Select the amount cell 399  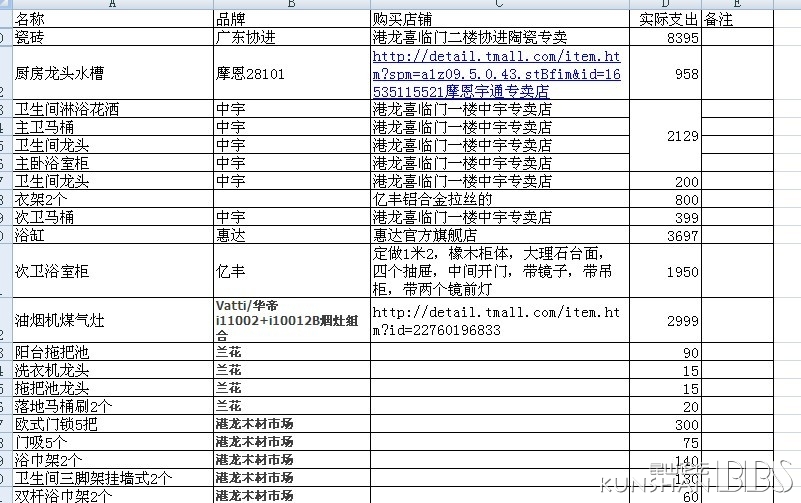(x=666, y=217)
